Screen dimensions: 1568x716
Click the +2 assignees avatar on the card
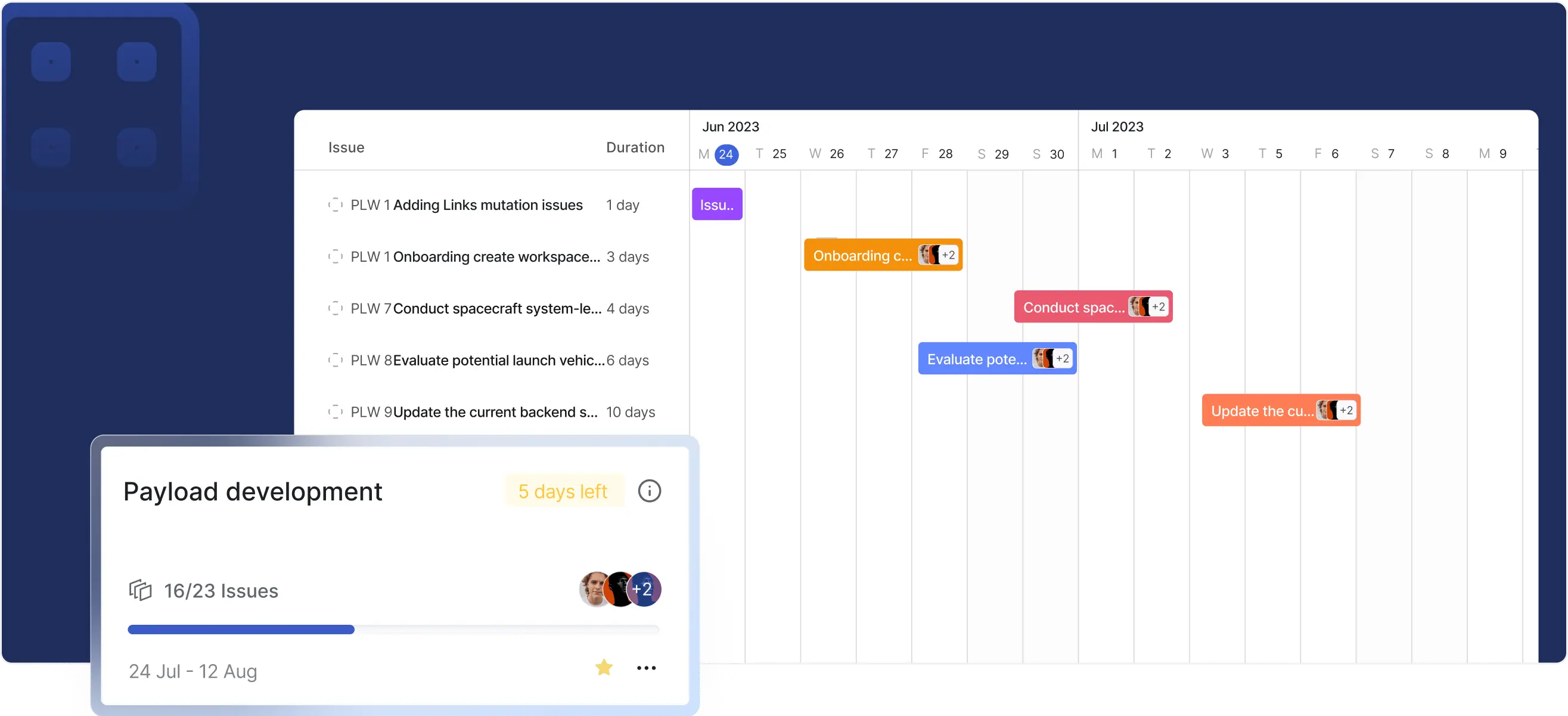[x=644, y=589]
